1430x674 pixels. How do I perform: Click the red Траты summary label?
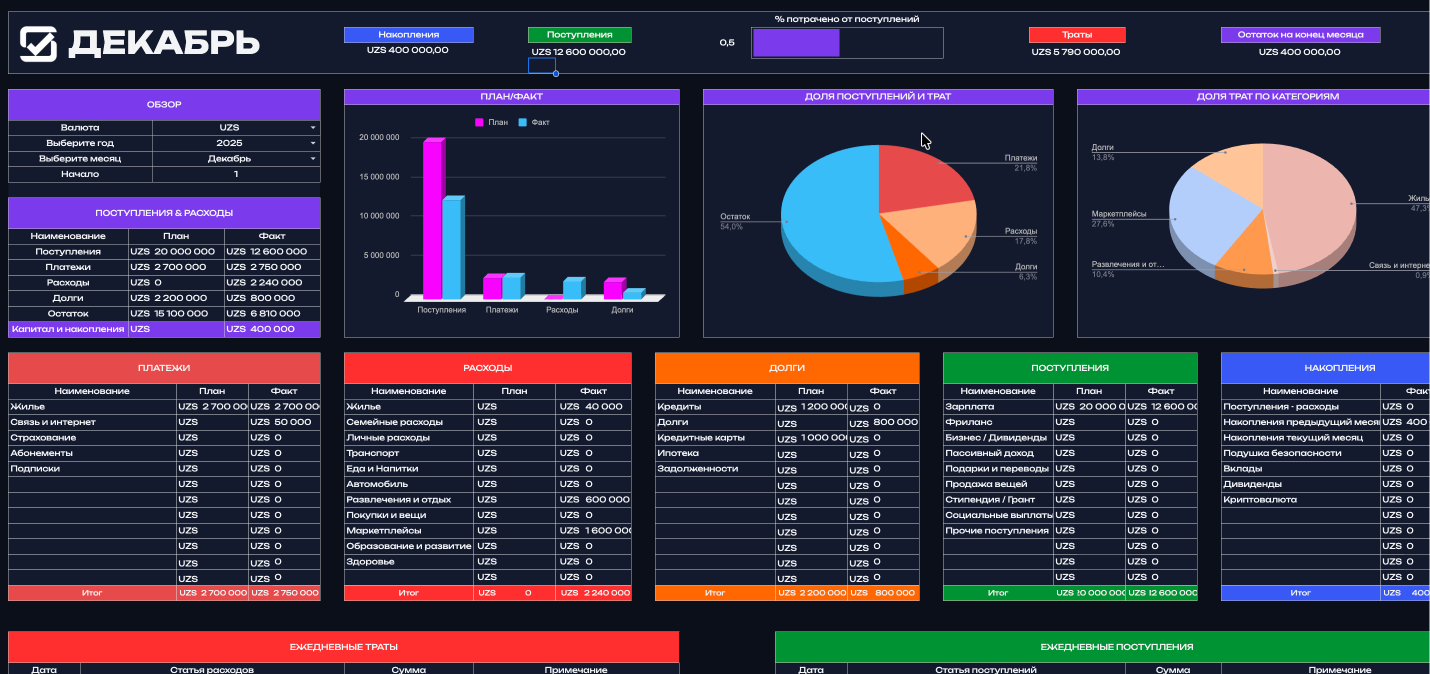(1077, 35)
